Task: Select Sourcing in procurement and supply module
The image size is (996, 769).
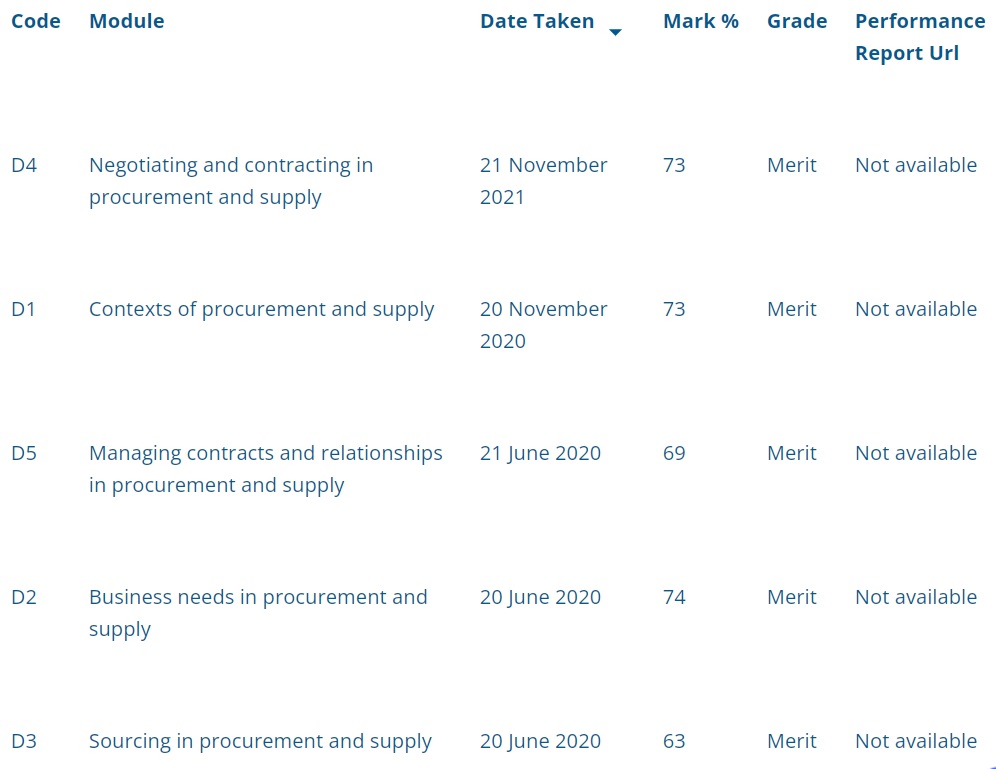Action: tap(260, 741)
